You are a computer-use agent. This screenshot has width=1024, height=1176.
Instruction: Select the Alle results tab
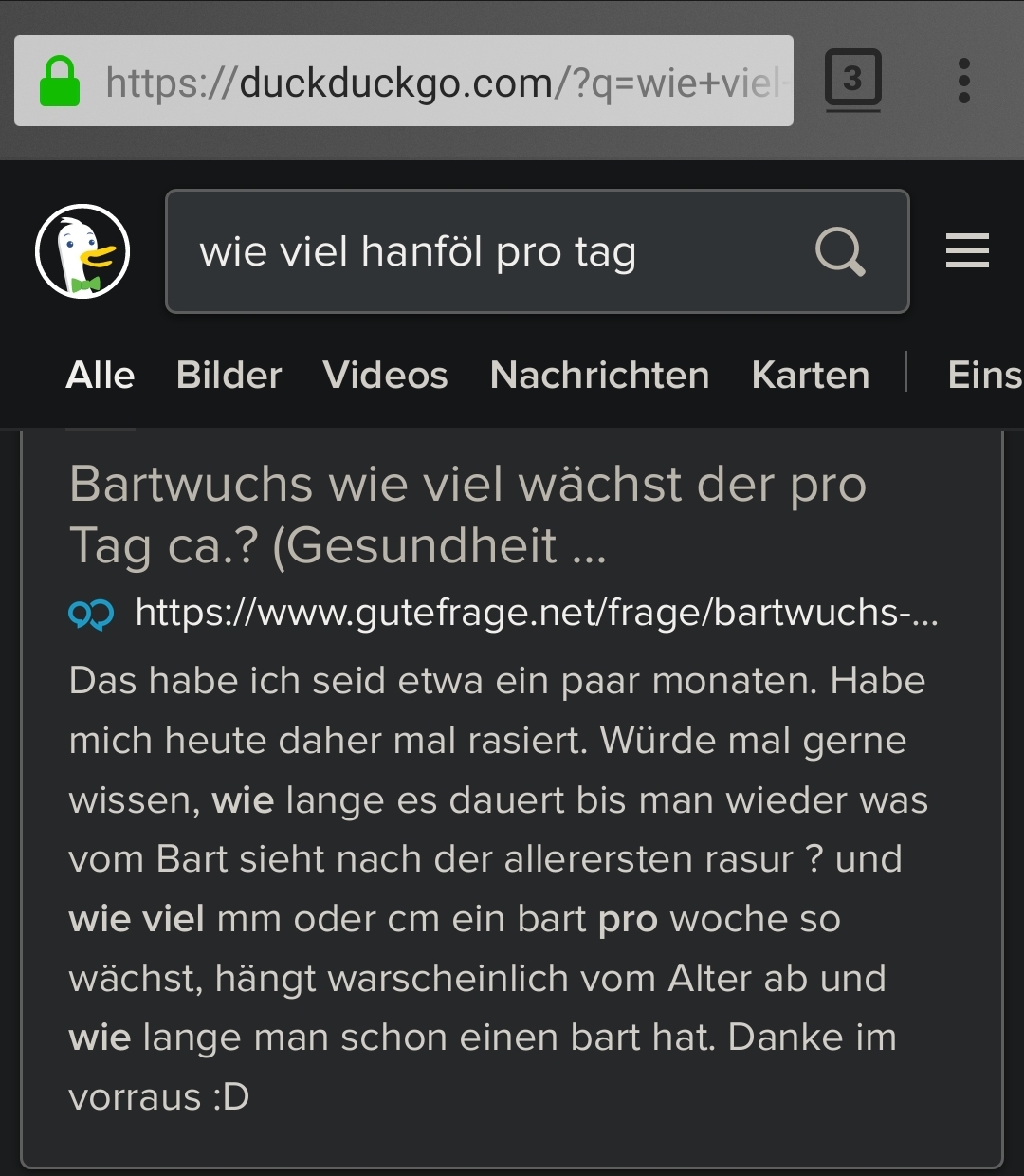pyautogui.click(x=101, y=376)
